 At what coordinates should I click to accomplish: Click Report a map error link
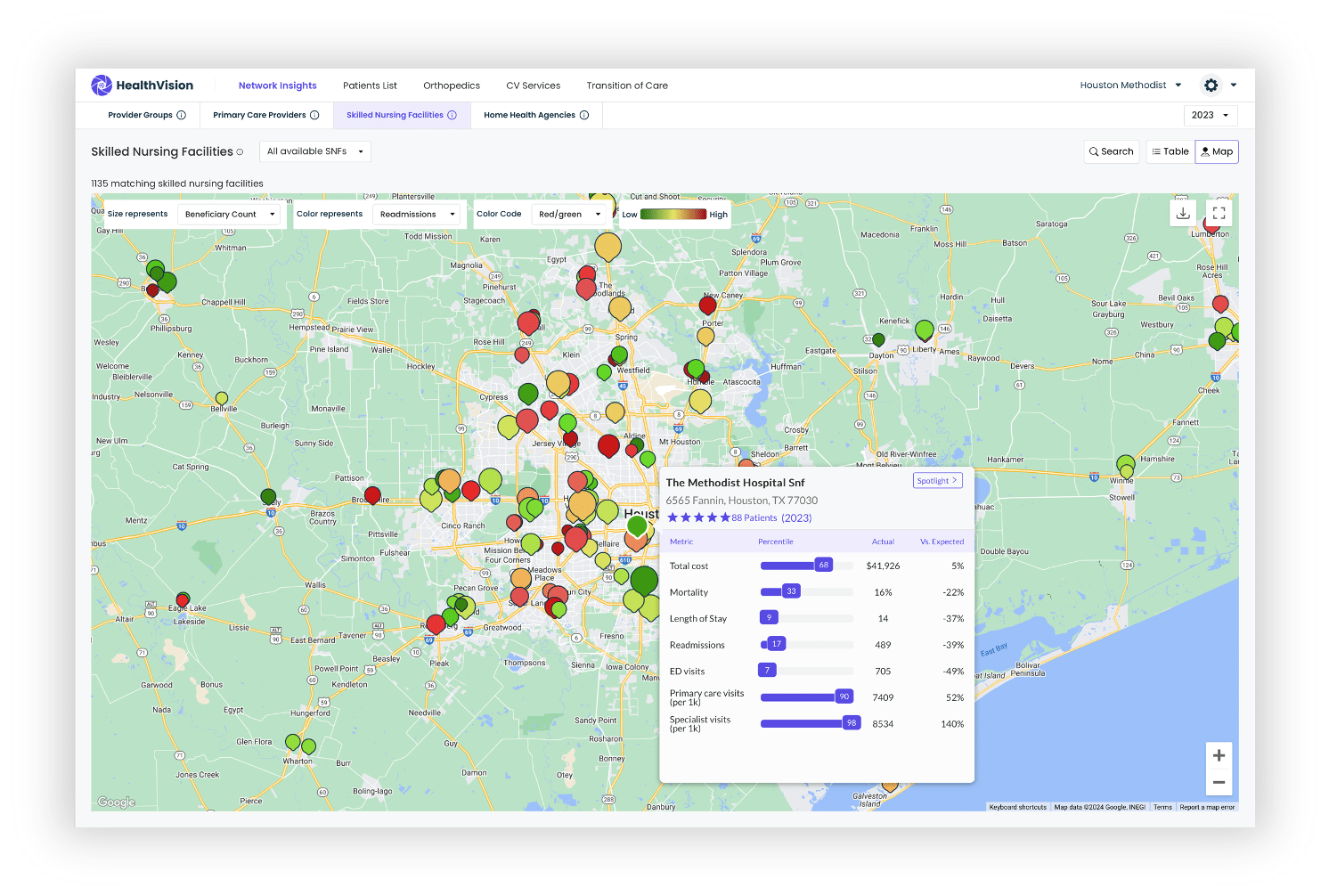[x=1207, y=807]
